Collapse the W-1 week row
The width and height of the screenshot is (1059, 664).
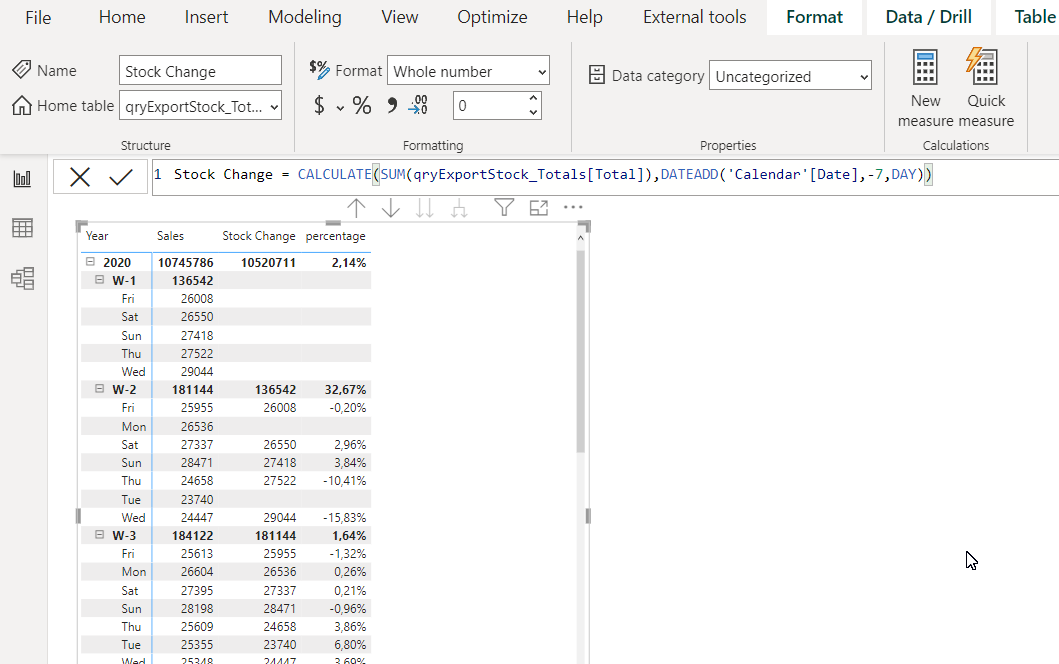(x=99, y=279)
